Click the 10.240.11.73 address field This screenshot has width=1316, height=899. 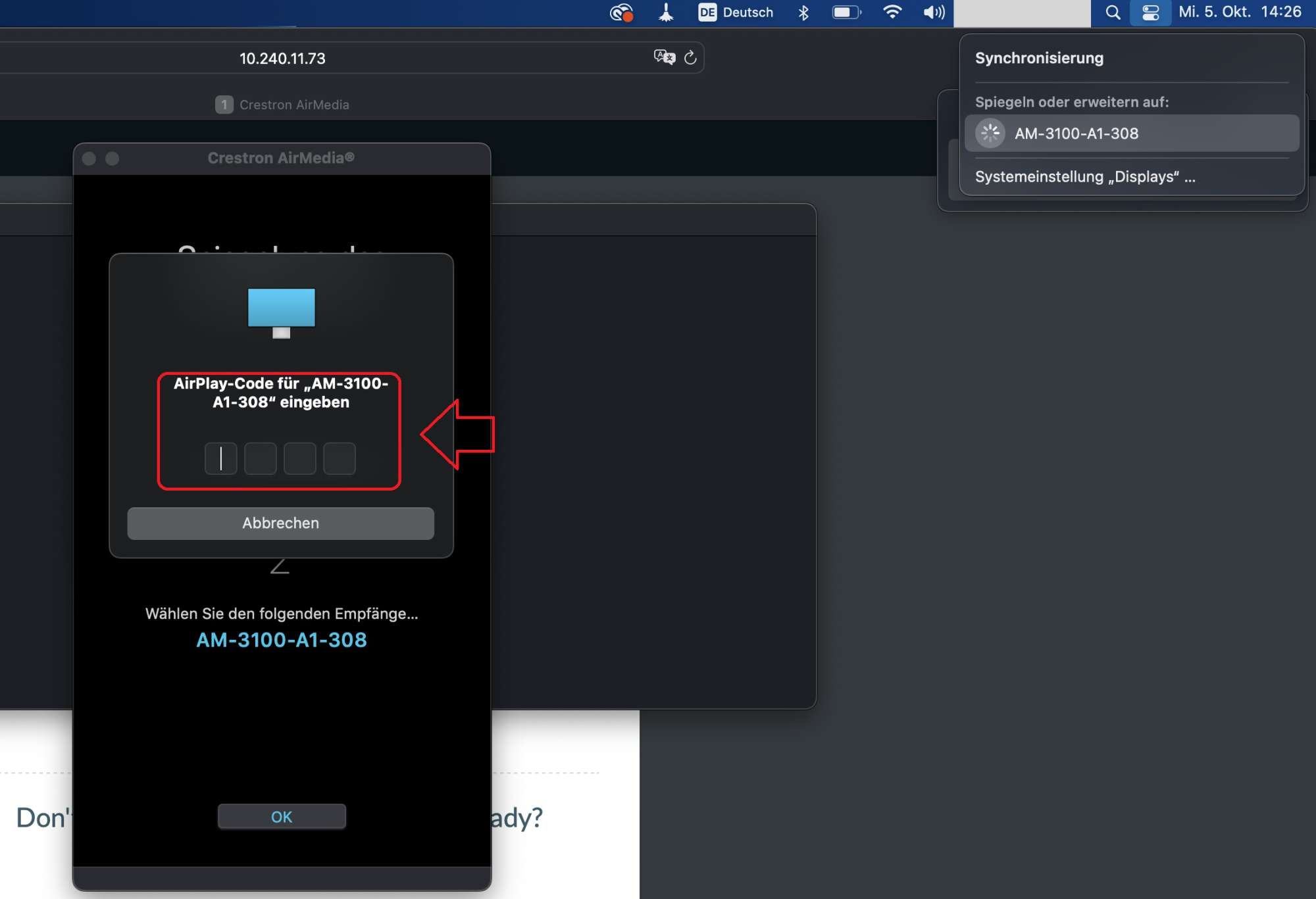[282, 59]
